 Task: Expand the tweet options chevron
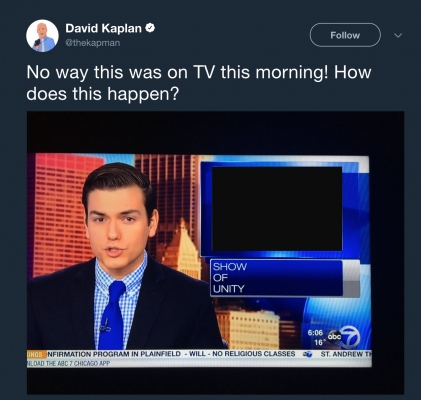pos(398,35)
